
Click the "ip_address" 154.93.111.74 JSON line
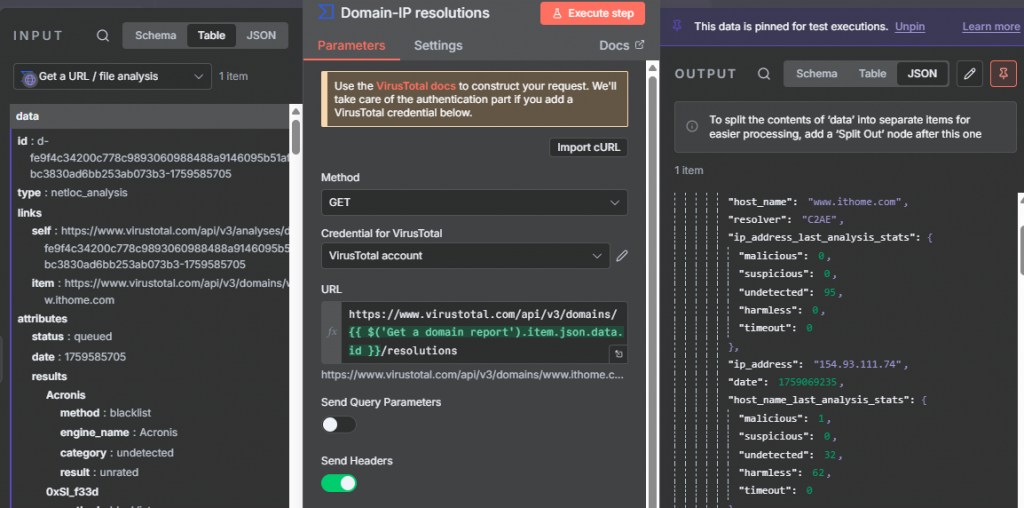818,364
